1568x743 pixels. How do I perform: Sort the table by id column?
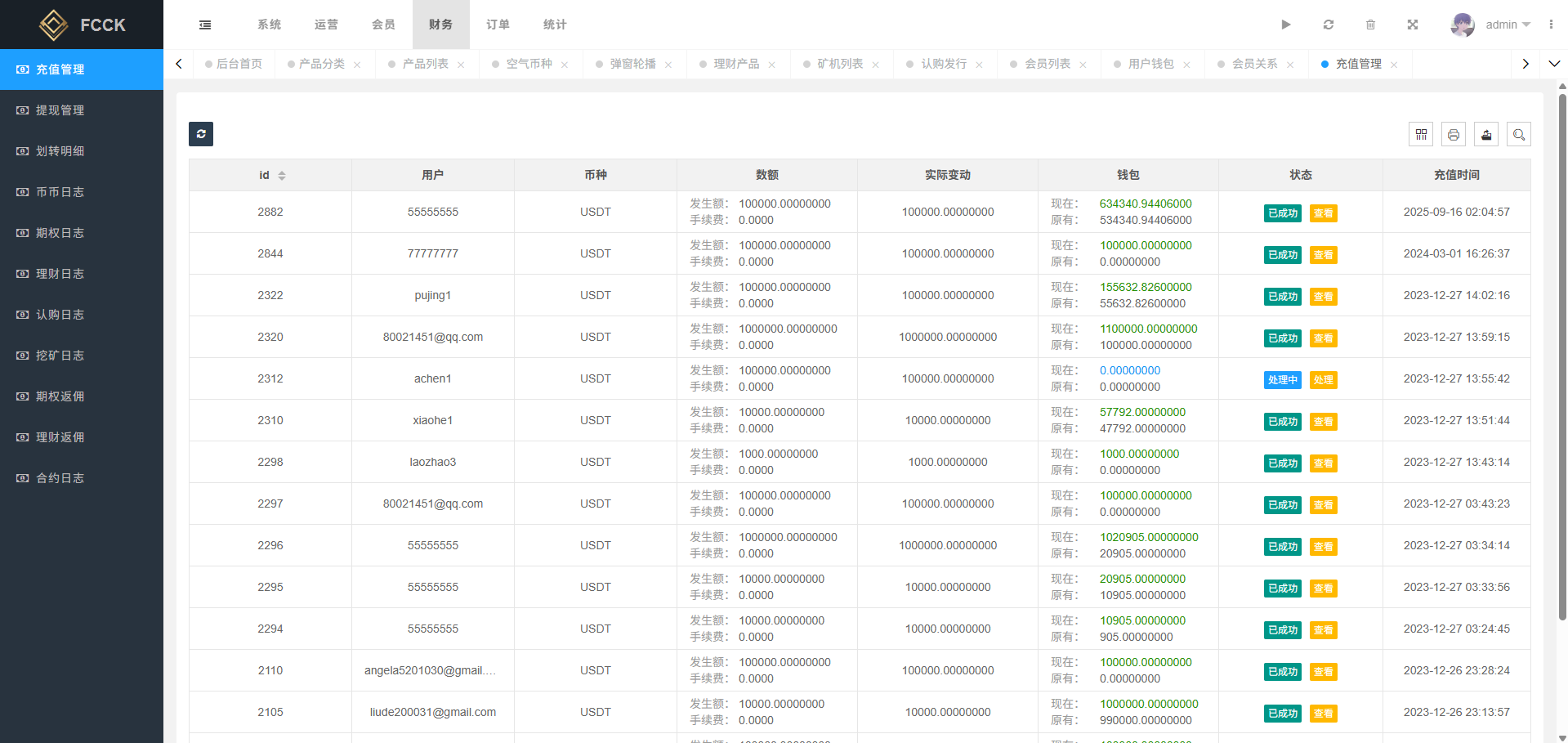(282, 176)
